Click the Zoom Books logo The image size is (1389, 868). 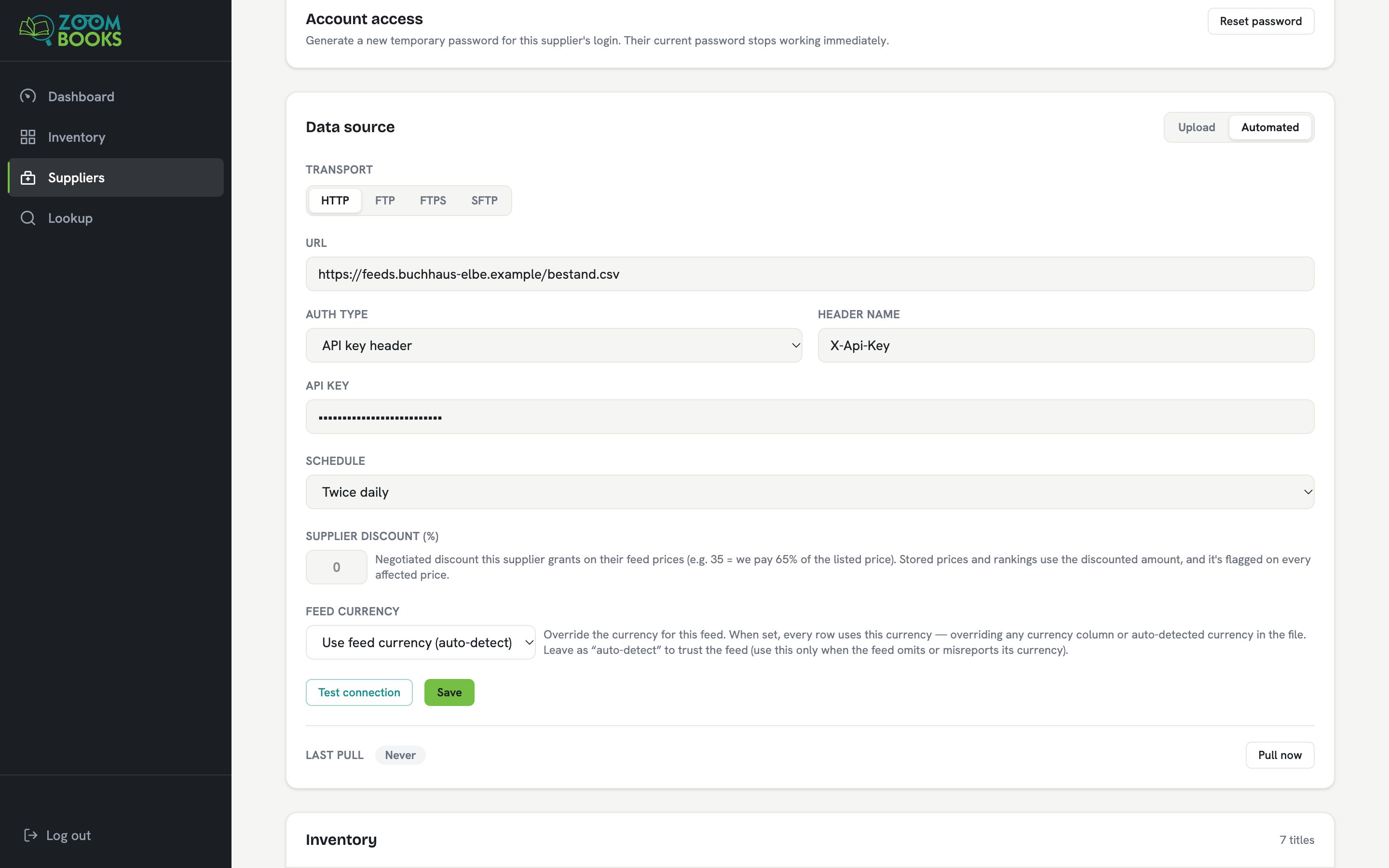tap(70, 30)
